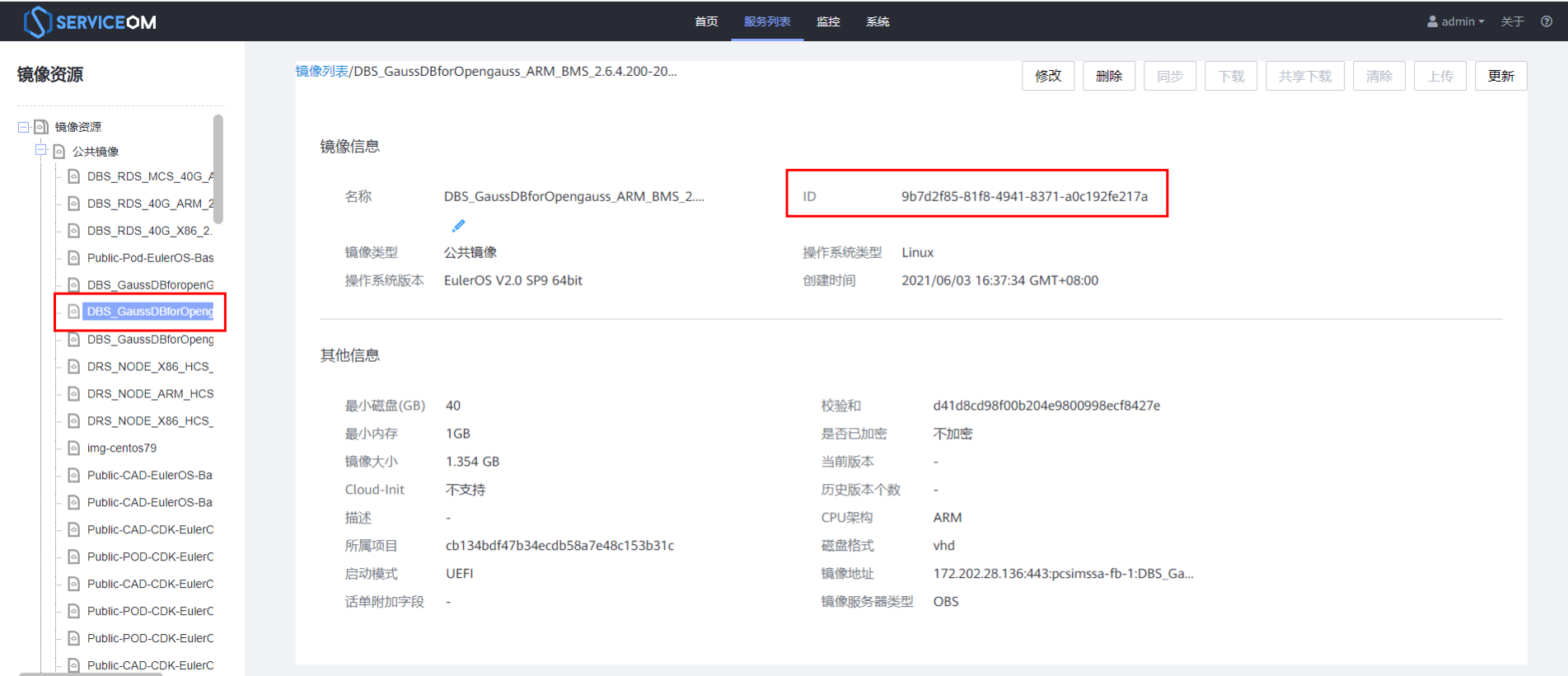Click the 共享下载 button

point(1305,76)
